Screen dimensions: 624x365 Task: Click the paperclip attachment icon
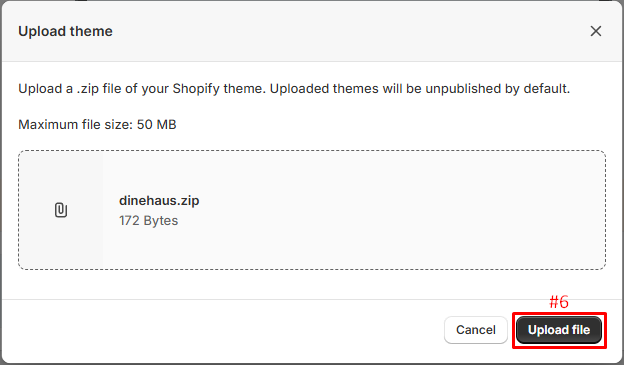pos(60,210)
